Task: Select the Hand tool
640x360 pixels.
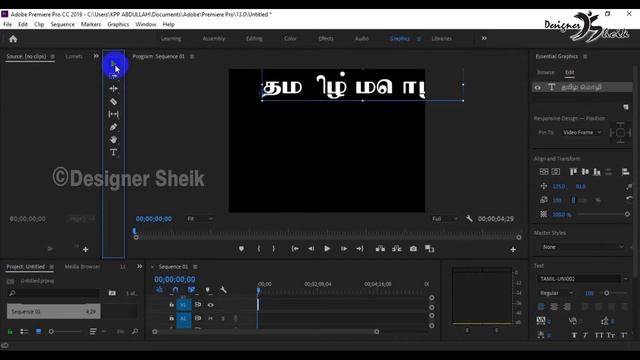Action: [113, 140]
